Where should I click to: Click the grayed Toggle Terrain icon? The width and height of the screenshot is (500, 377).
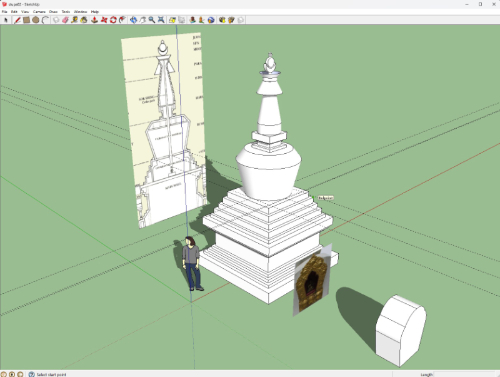pyautogui.click(x=182, y=20)
